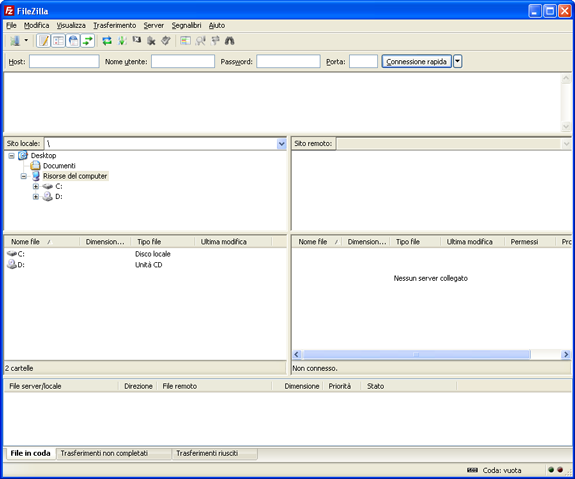Click the Connessione rapida button
This screenshot has width=575, height=479.
coord(417,61)
